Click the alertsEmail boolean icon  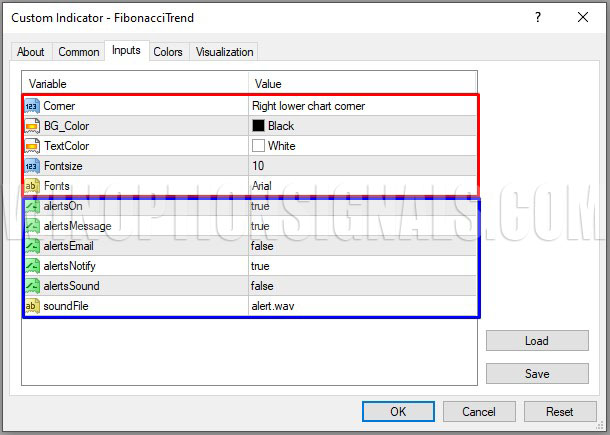(32, 246)
